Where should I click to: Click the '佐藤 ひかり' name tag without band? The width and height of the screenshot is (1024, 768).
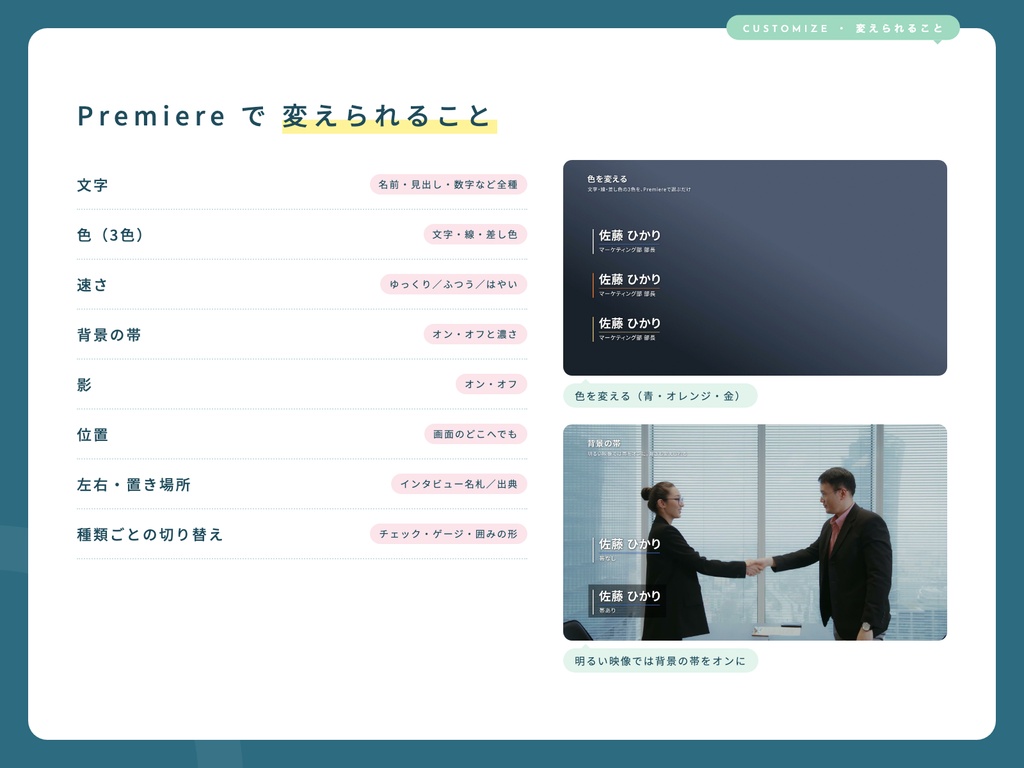(x=628, y=549)
